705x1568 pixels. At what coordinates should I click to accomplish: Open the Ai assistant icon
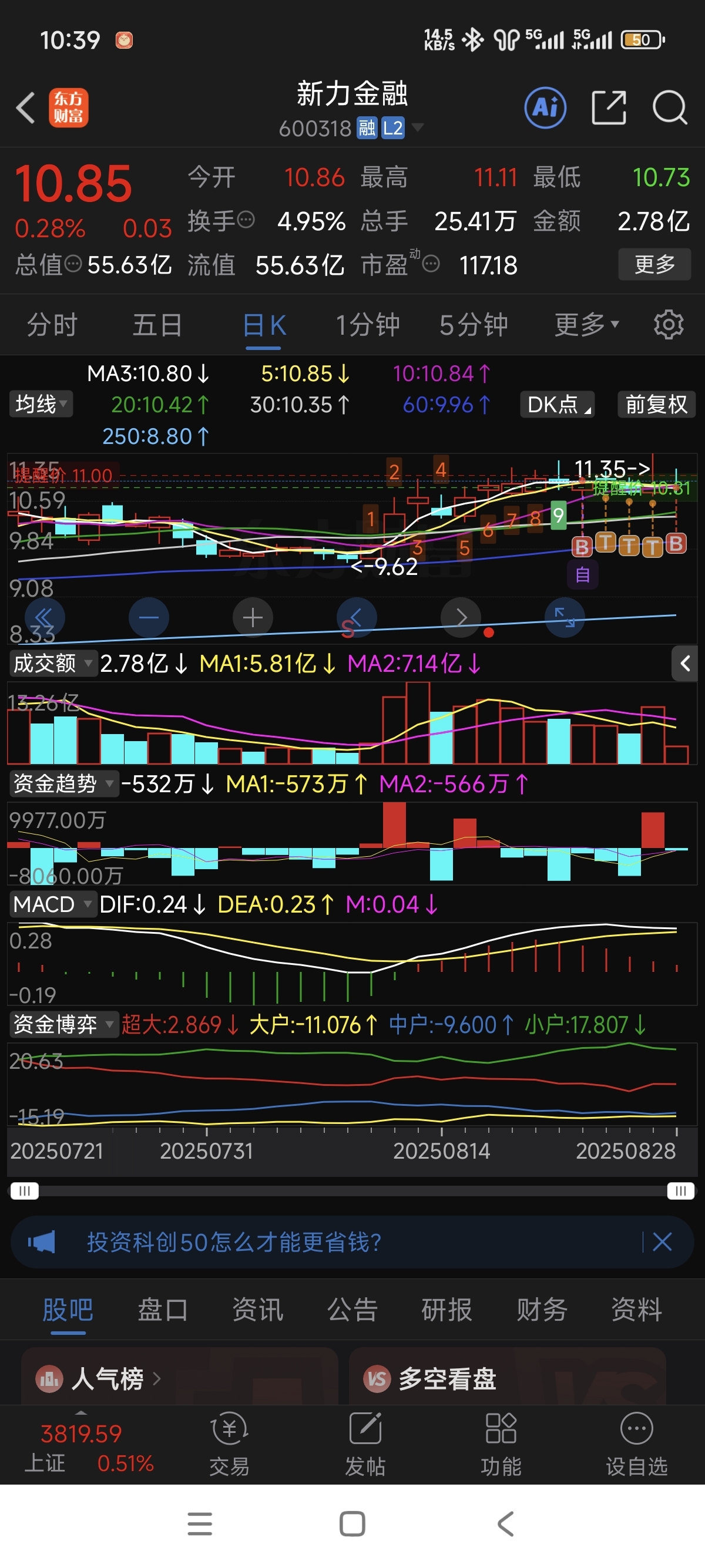coord(545,107)
